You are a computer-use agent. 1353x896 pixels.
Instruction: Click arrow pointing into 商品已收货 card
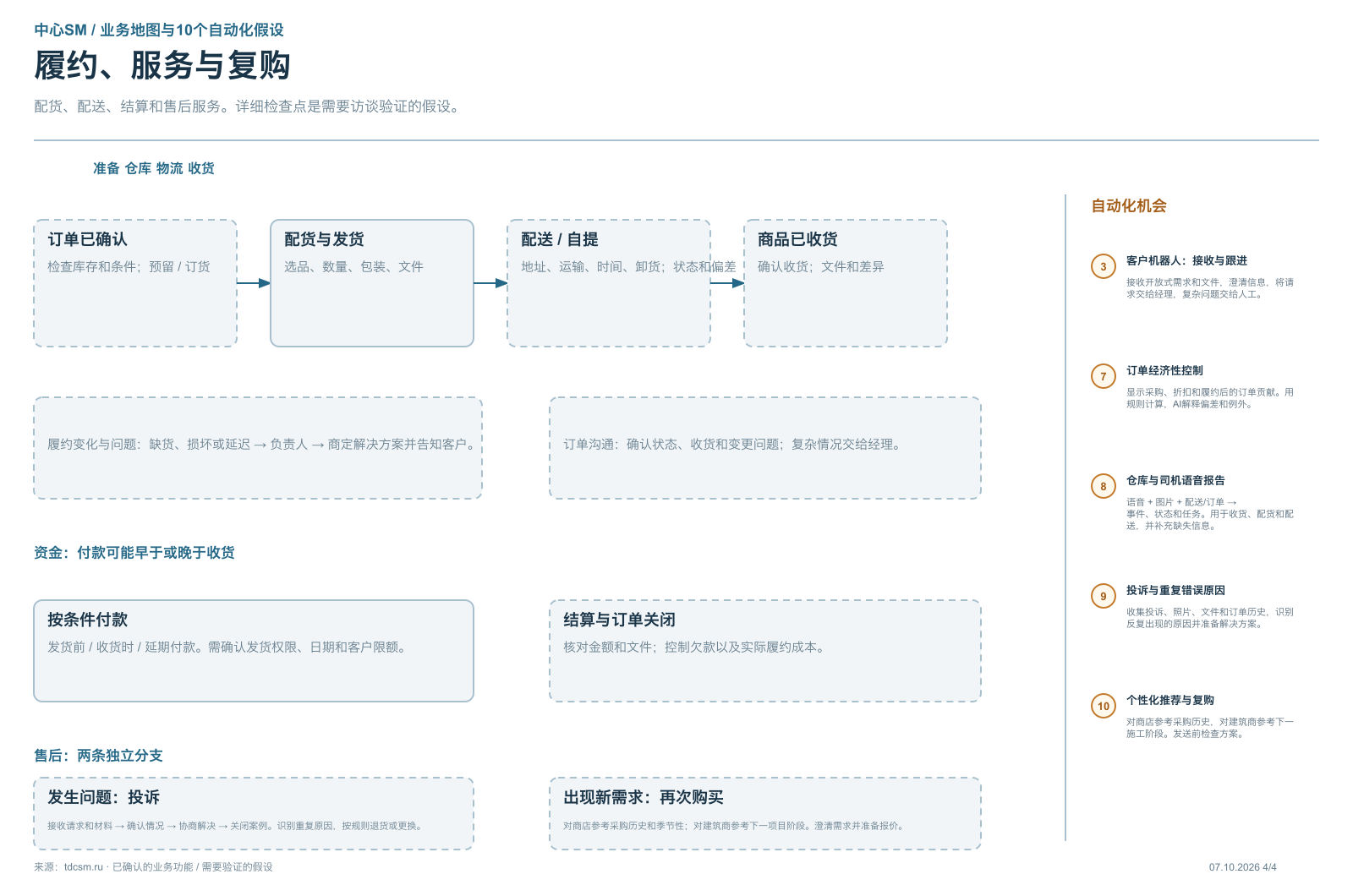point(727,283)
